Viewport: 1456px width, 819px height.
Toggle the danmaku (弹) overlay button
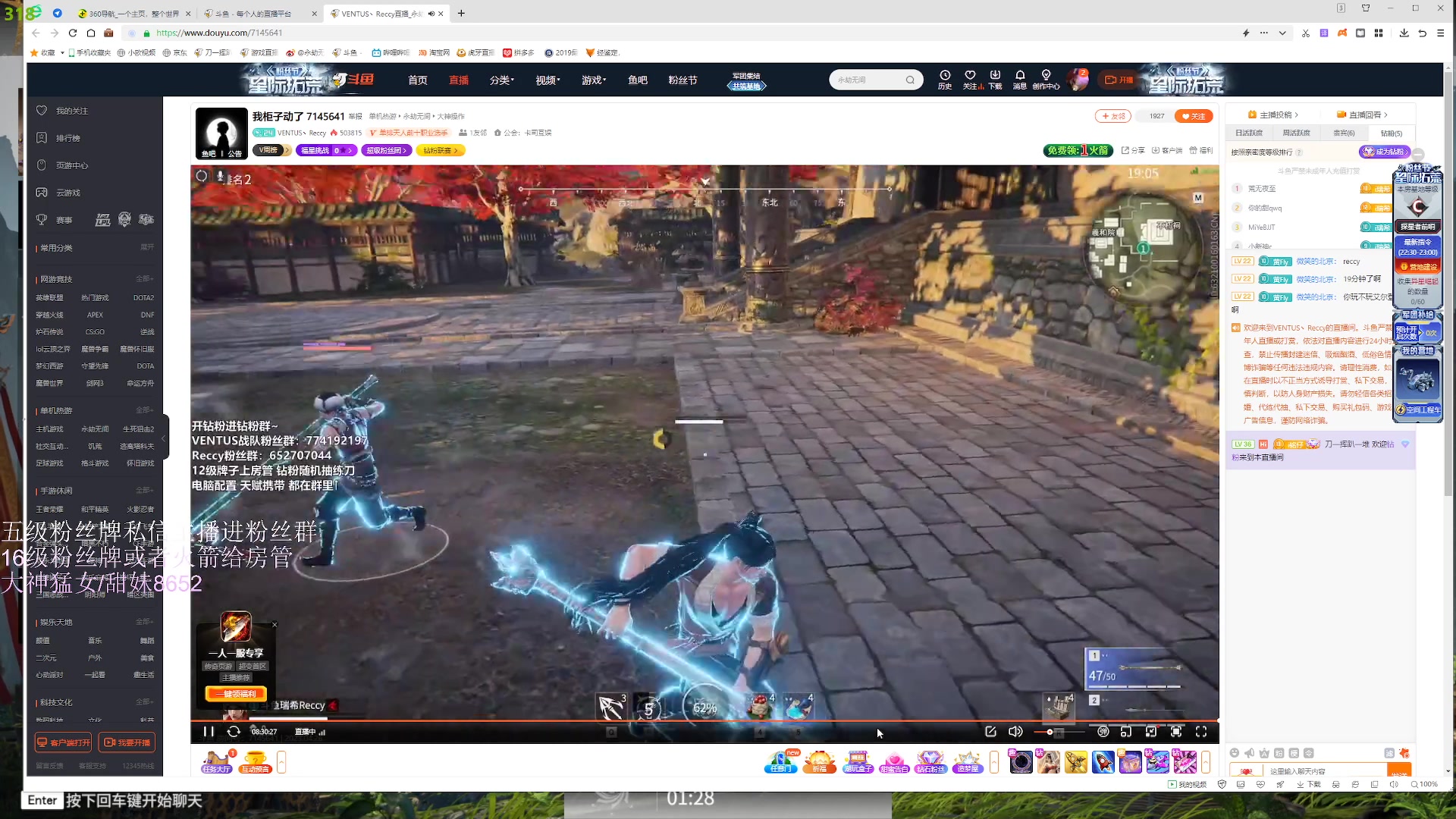point(1103,732)
